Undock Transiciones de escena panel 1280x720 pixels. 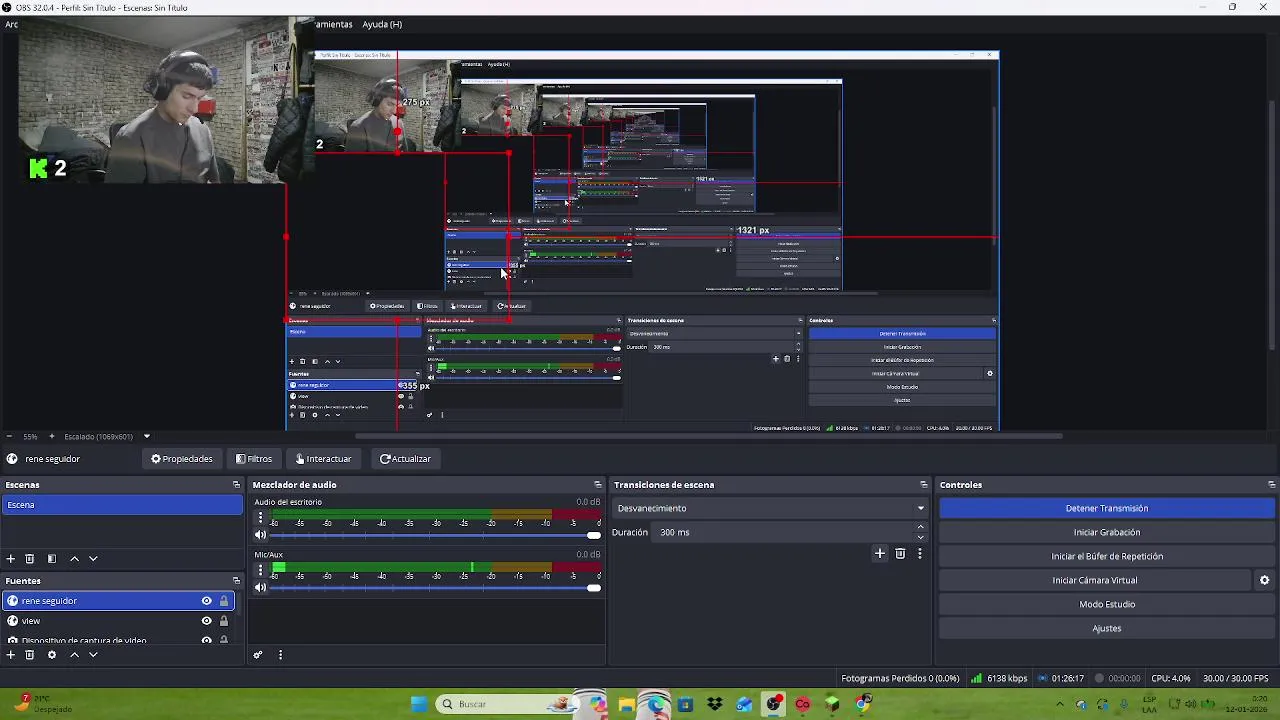[x=923, y=485]
